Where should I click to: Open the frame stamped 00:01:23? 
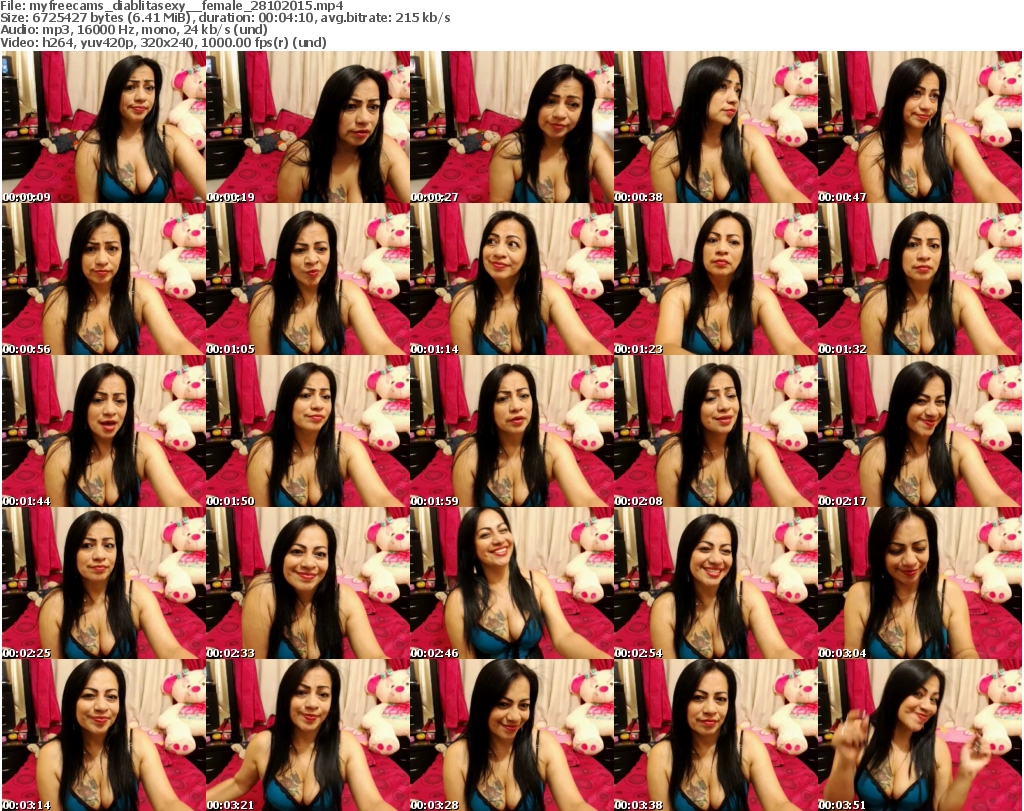pos(716,279)
